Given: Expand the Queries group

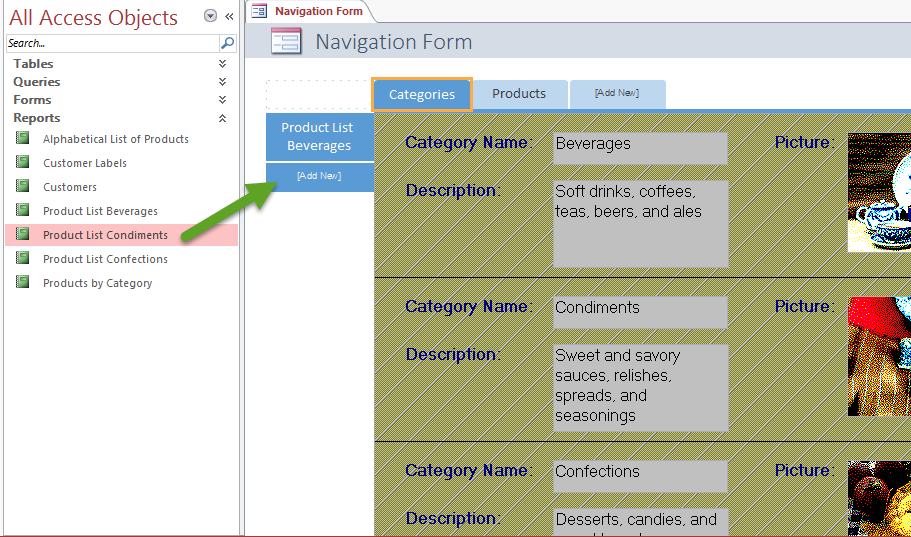Looking at the screenshot, I should pyautogui.click(x=222, y=82).
